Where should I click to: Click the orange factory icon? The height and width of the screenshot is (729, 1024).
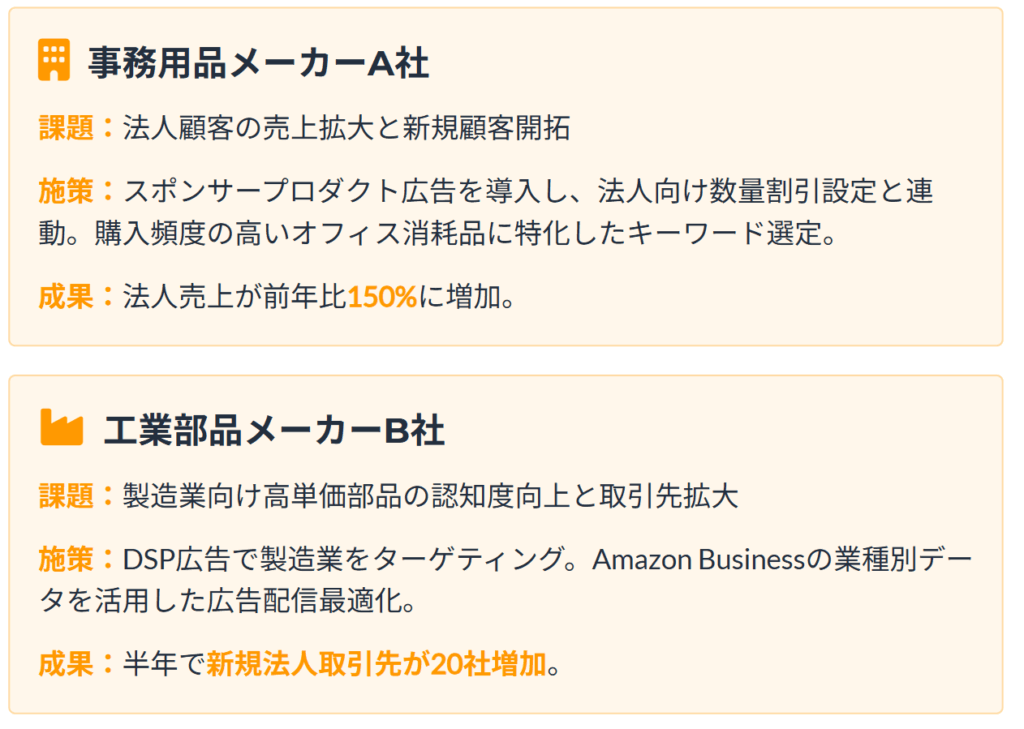coord(61,427)
